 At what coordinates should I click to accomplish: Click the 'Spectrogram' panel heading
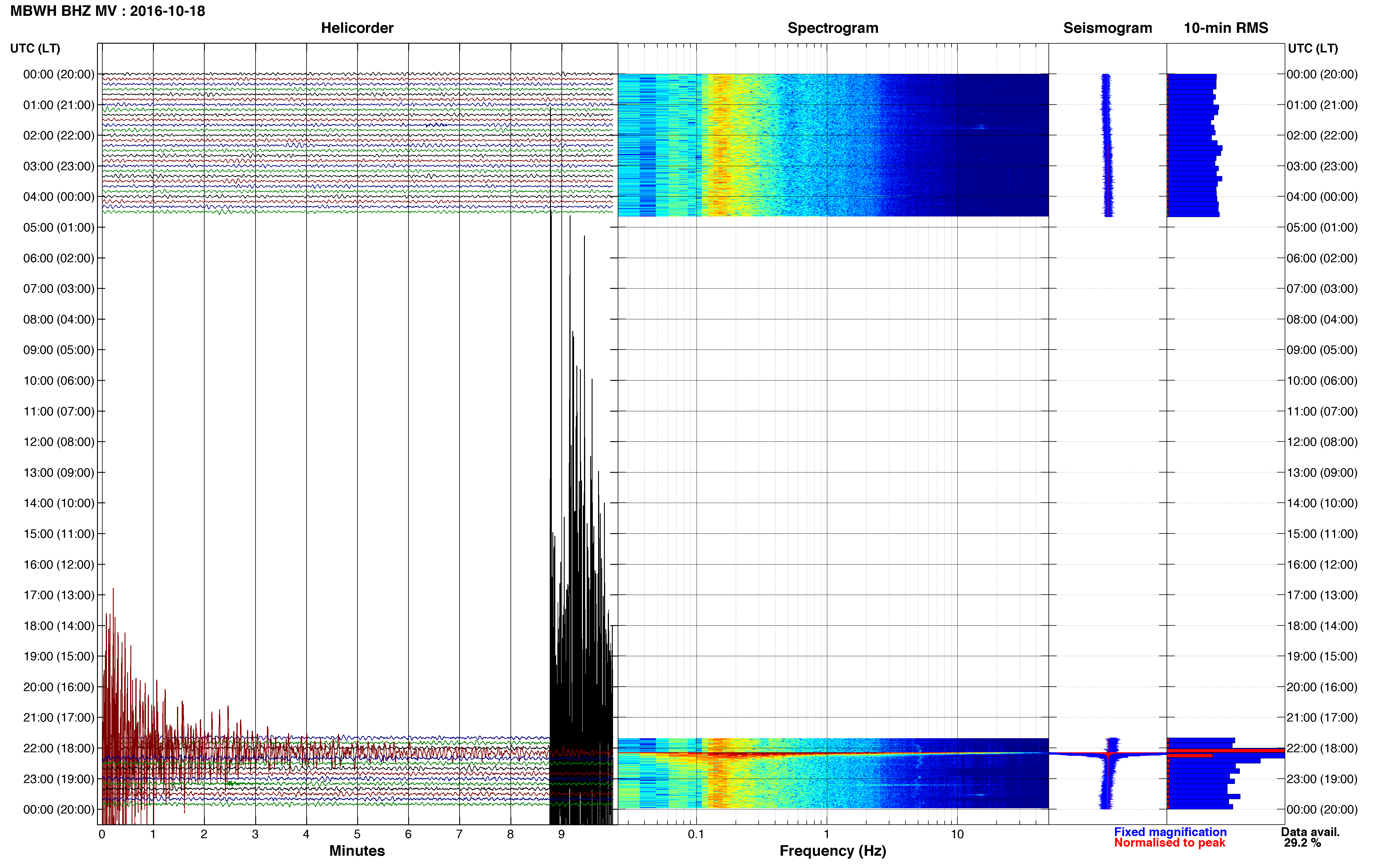833,28
